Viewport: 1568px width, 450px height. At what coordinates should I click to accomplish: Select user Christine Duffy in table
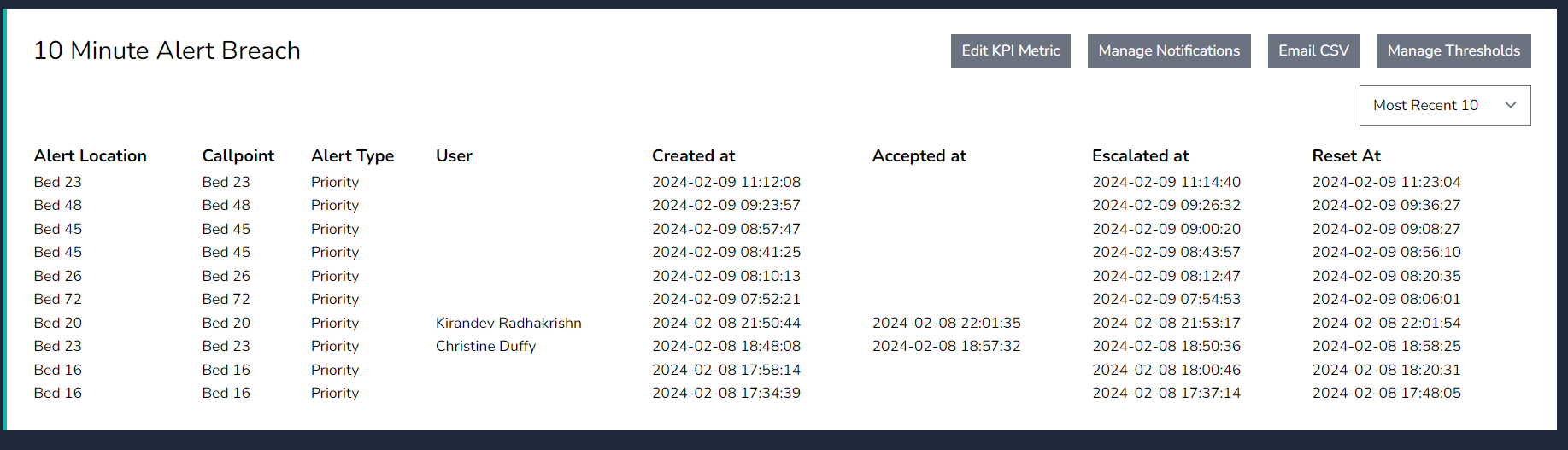pos(485,346)
